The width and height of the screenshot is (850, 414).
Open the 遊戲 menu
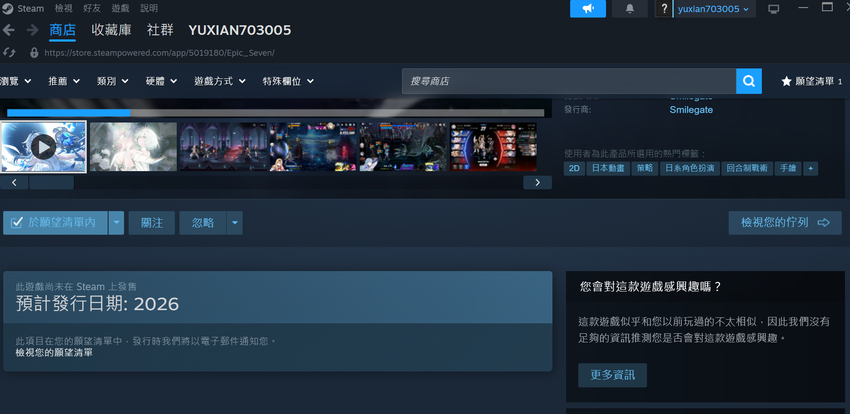tap(120, 9)
